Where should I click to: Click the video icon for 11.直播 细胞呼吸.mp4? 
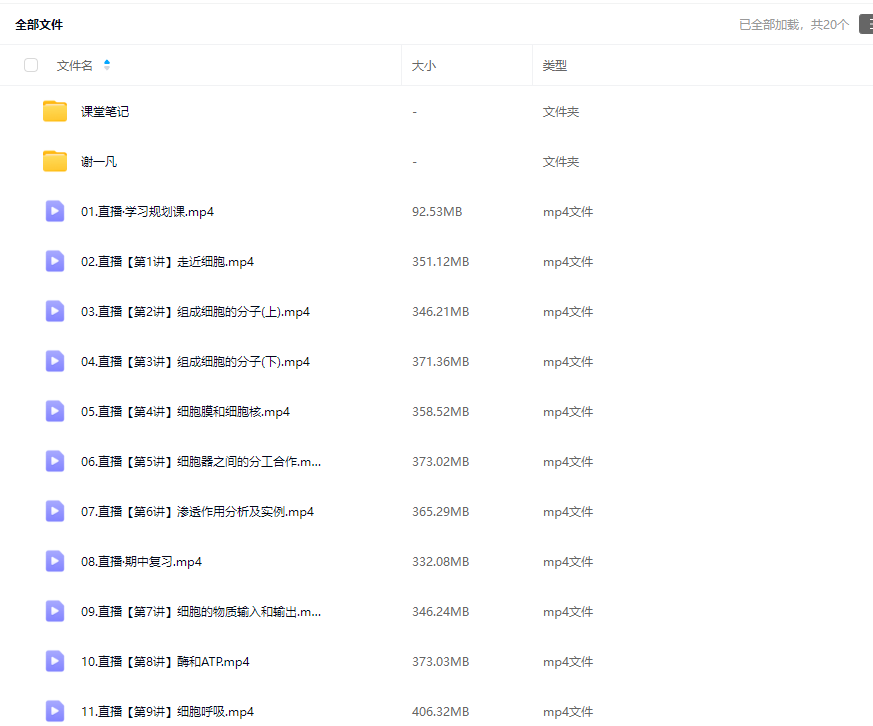point(55,711)
